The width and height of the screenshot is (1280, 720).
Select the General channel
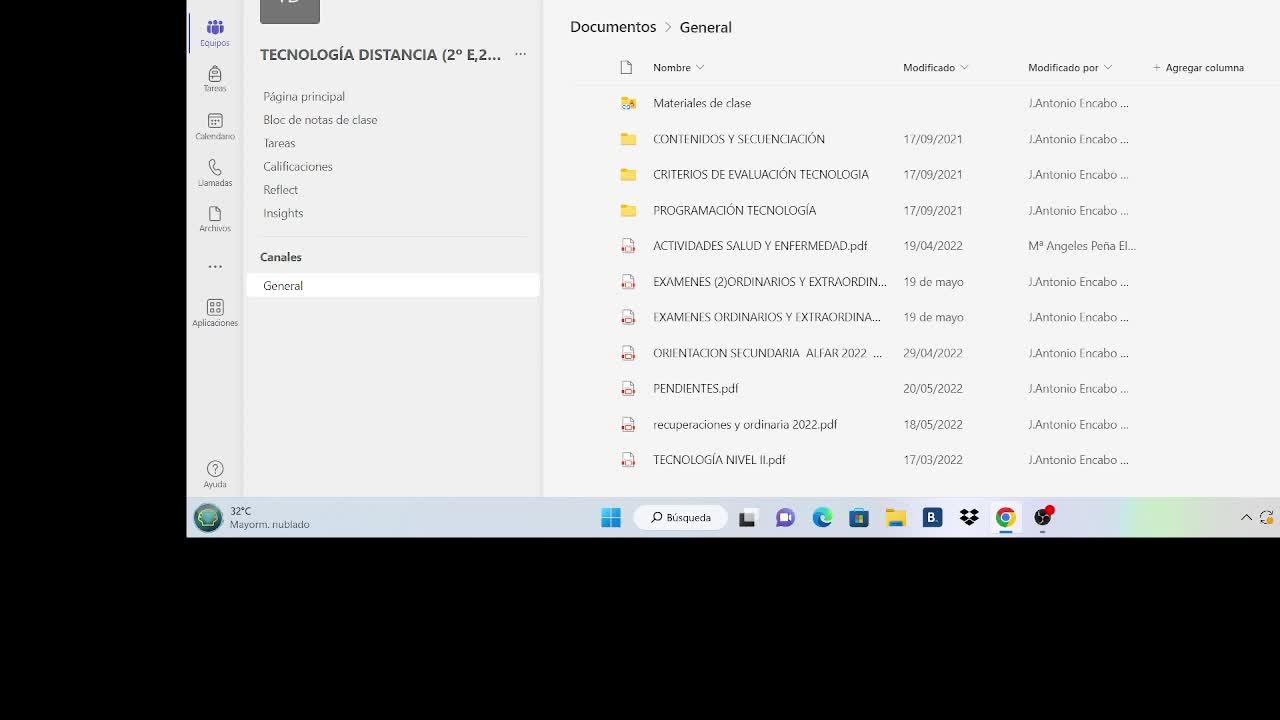pos(393,285)
